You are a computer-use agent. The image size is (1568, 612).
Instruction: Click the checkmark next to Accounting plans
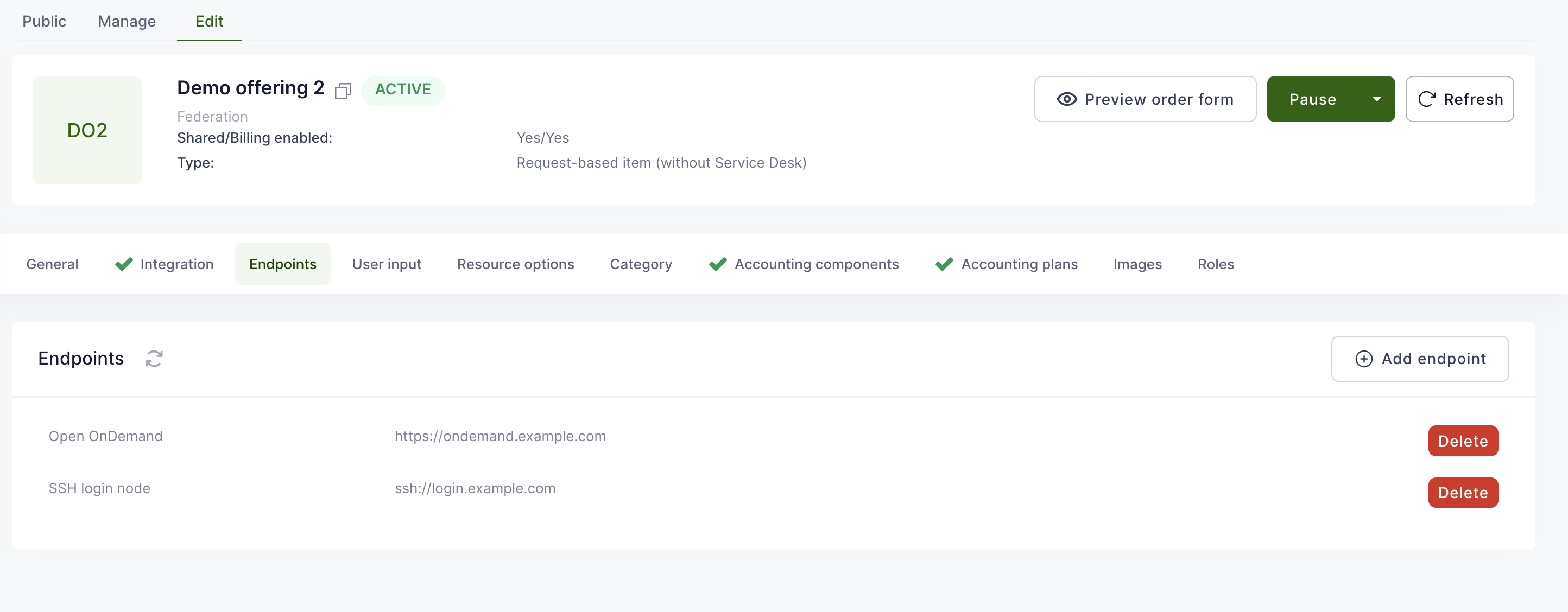coord(944,264)
